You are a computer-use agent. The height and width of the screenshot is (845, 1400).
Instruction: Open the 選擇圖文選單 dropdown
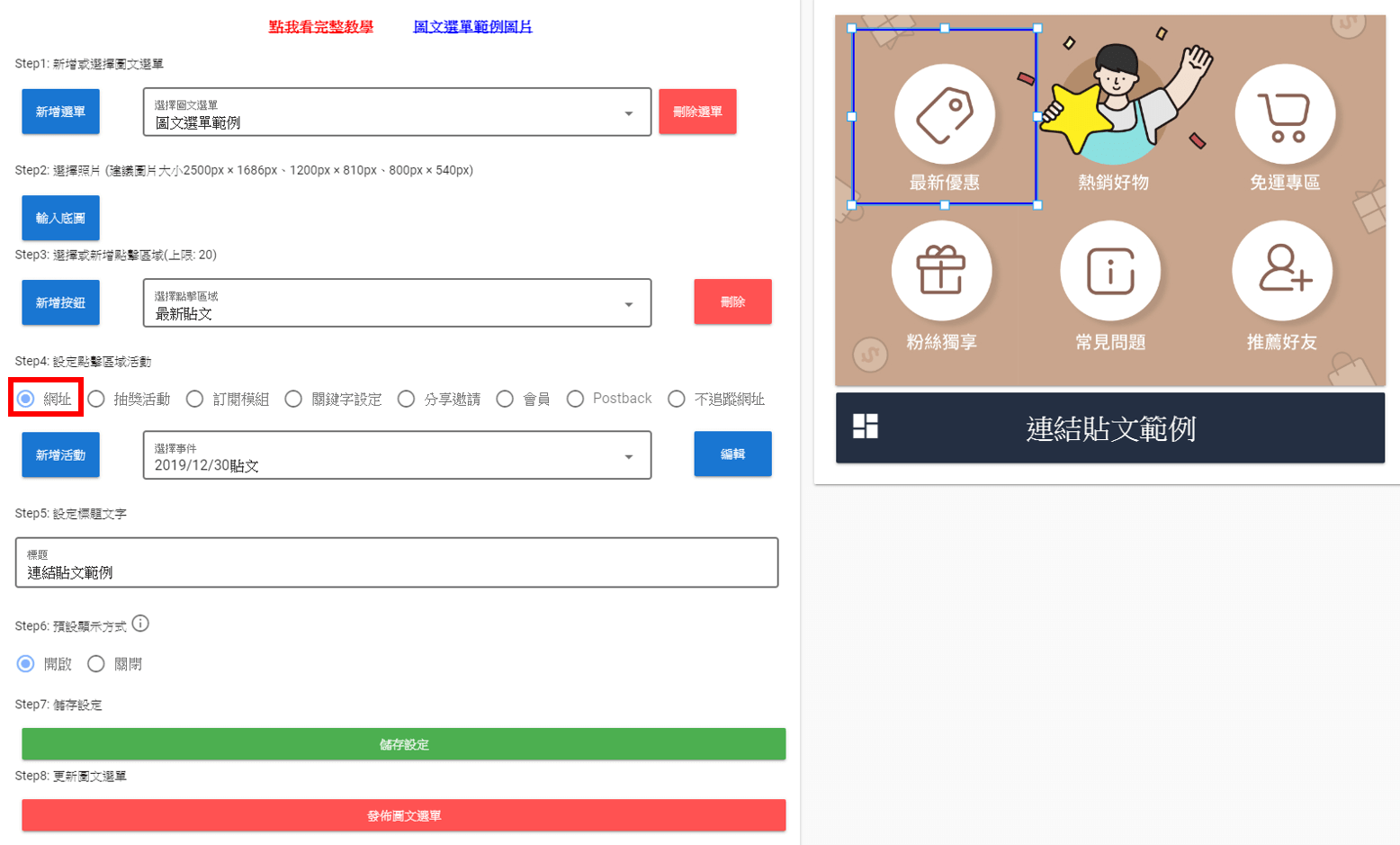(397, 112)
